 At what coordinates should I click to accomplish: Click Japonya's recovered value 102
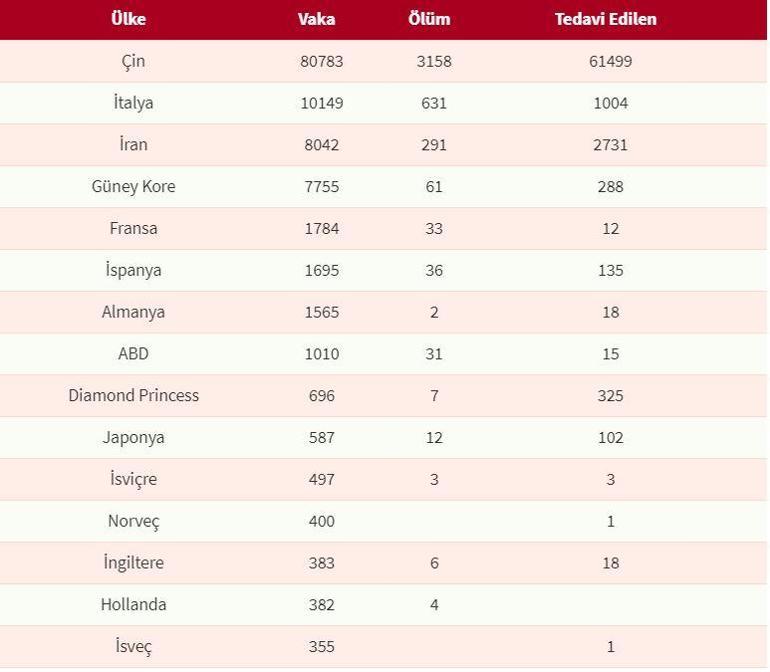[610, 438]
